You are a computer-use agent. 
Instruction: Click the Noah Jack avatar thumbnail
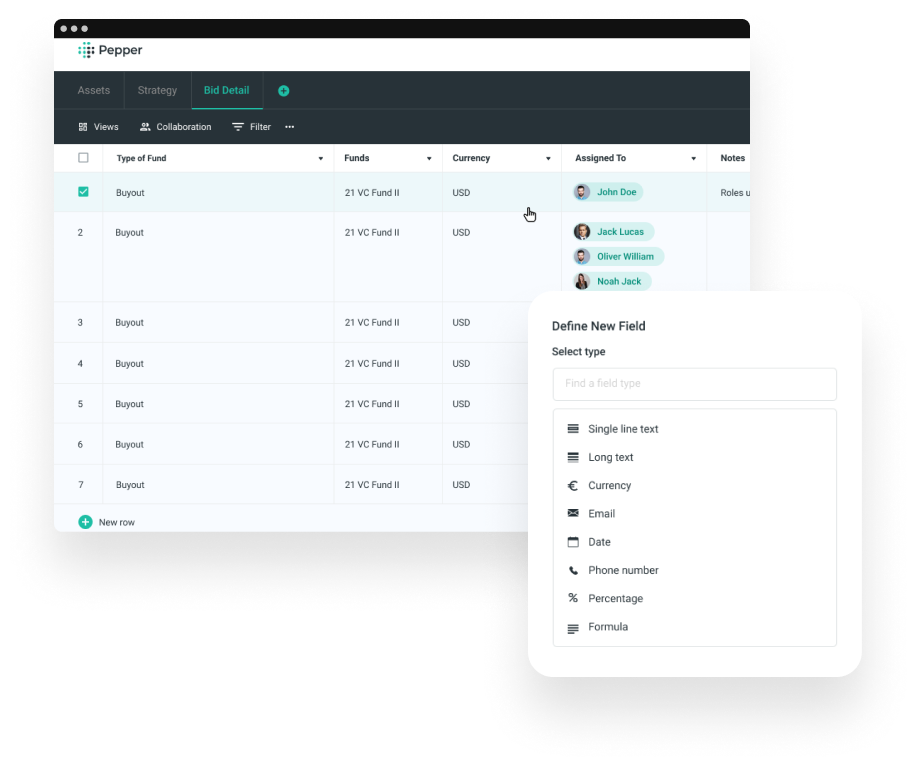[x=582, y=282]
